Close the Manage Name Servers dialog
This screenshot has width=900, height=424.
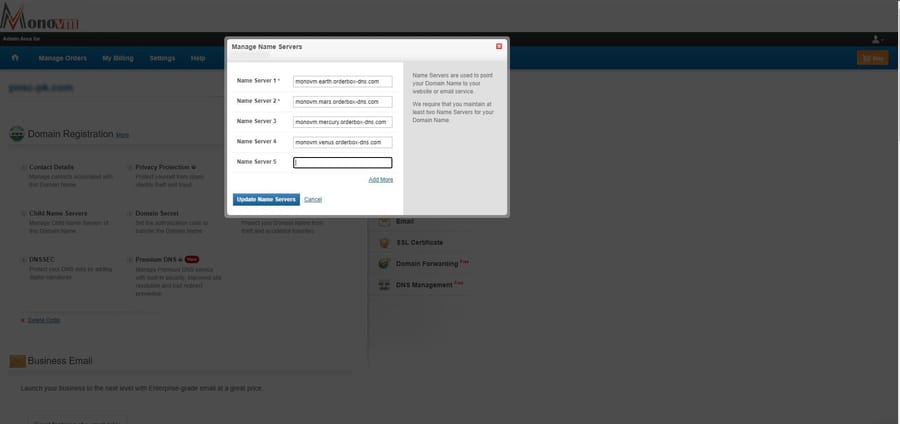click(499, 46)
